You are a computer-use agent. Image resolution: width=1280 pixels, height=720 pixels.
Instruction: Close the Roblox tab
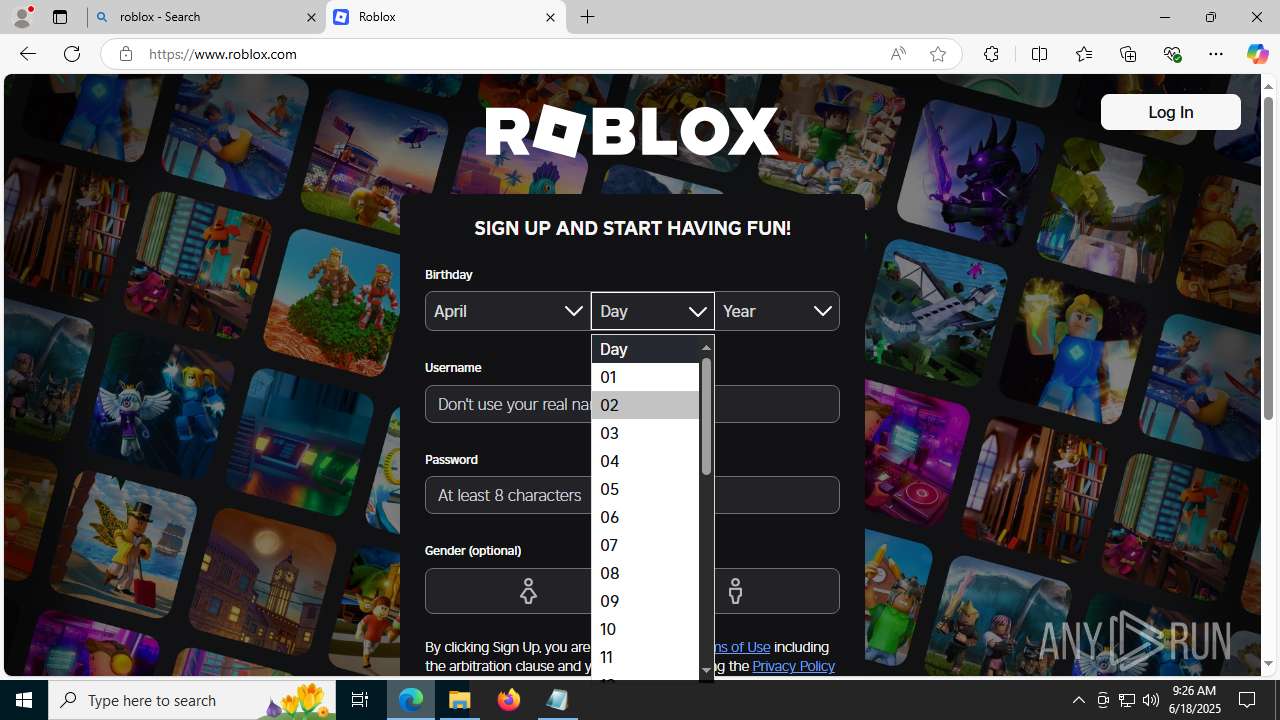tap(550, 17)
